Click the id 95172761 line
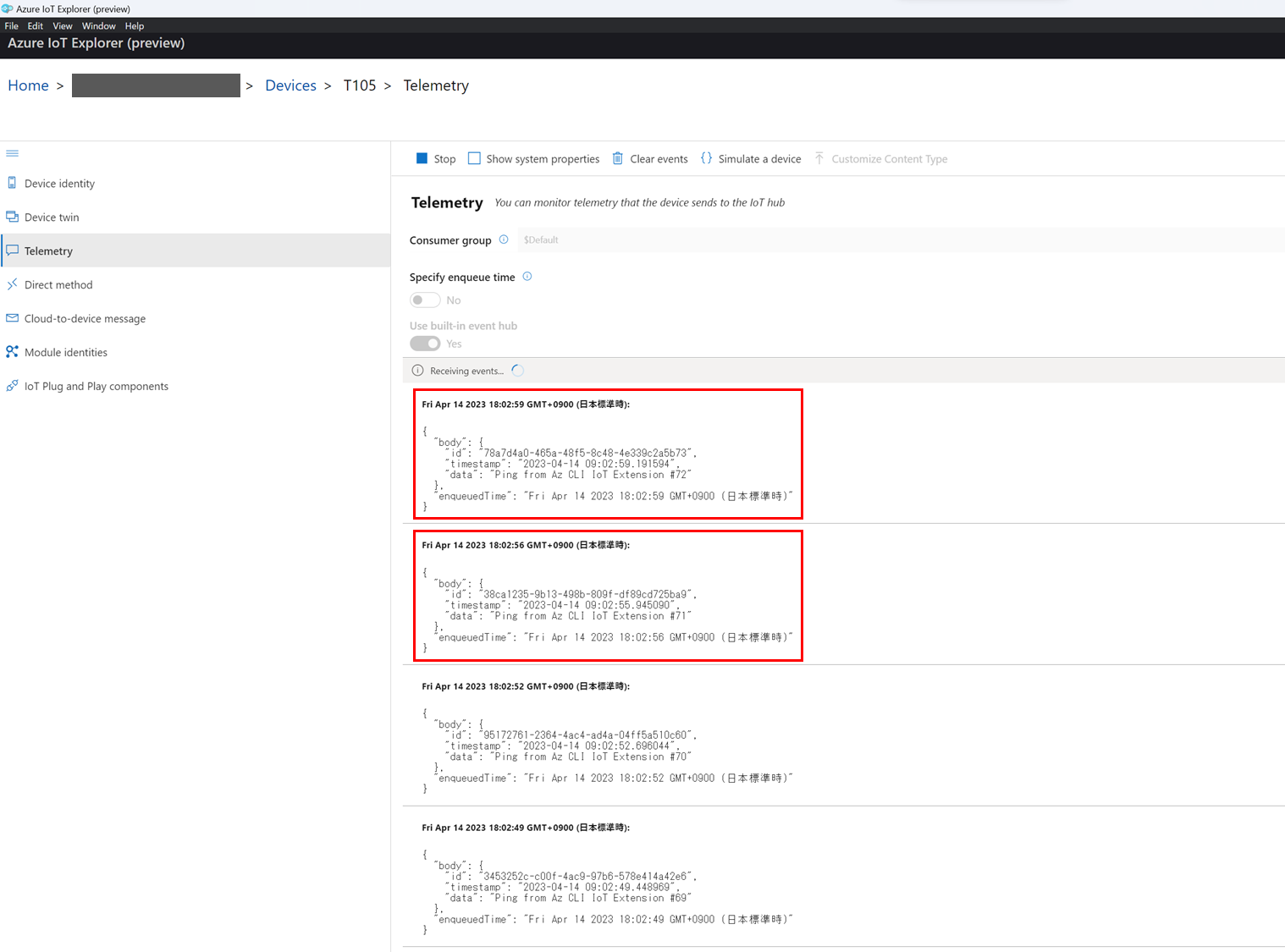 tap(573, 735)
